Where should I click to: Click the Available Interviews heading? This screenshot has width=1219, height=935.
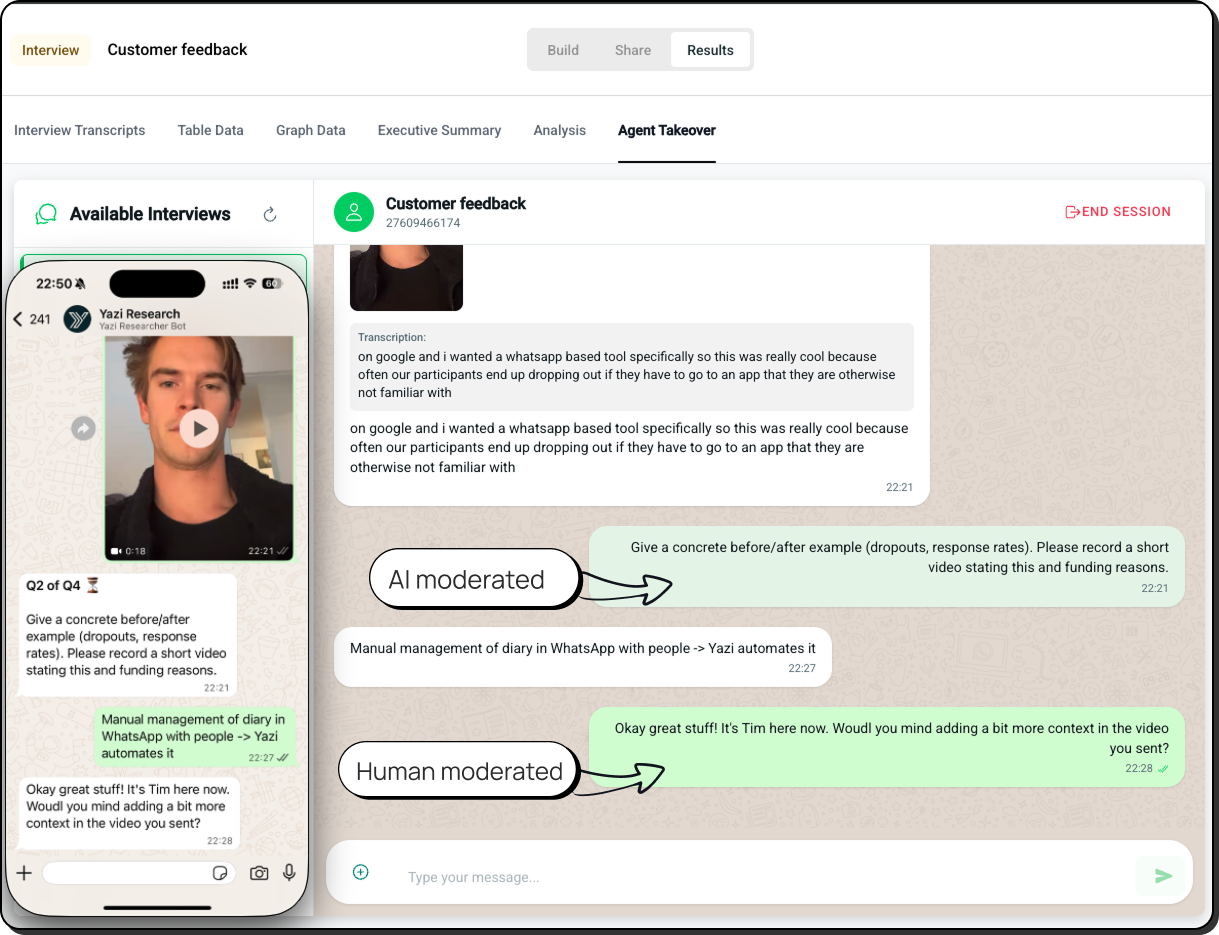click(x=150, y=214)
